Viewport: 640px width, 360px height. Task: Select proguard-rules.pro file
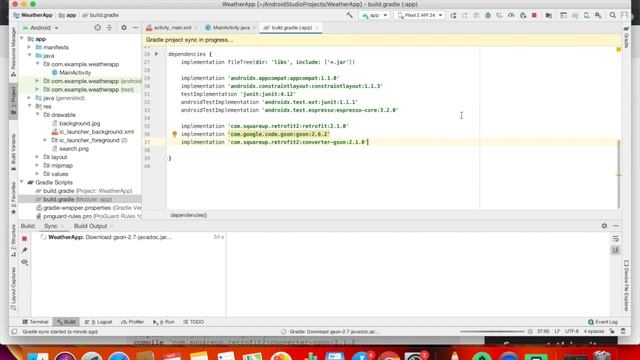click(89, 216)
